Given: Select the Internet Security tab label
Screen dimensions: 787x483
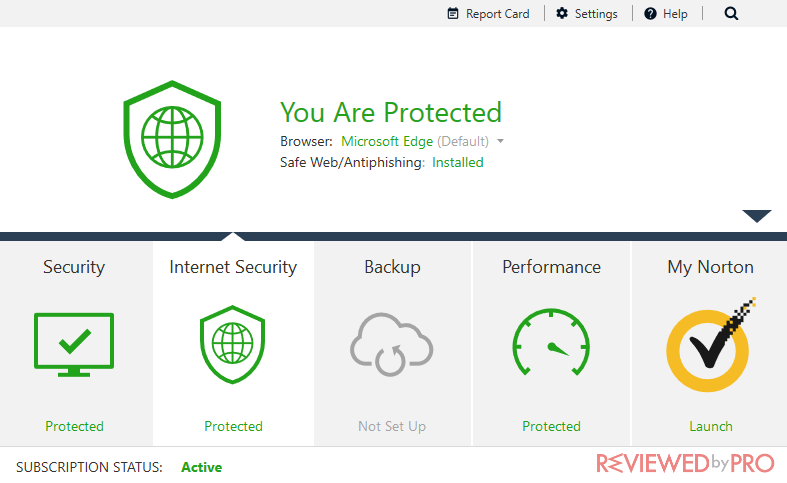Looking at the screenshot, I should click(x=233, y=267).
